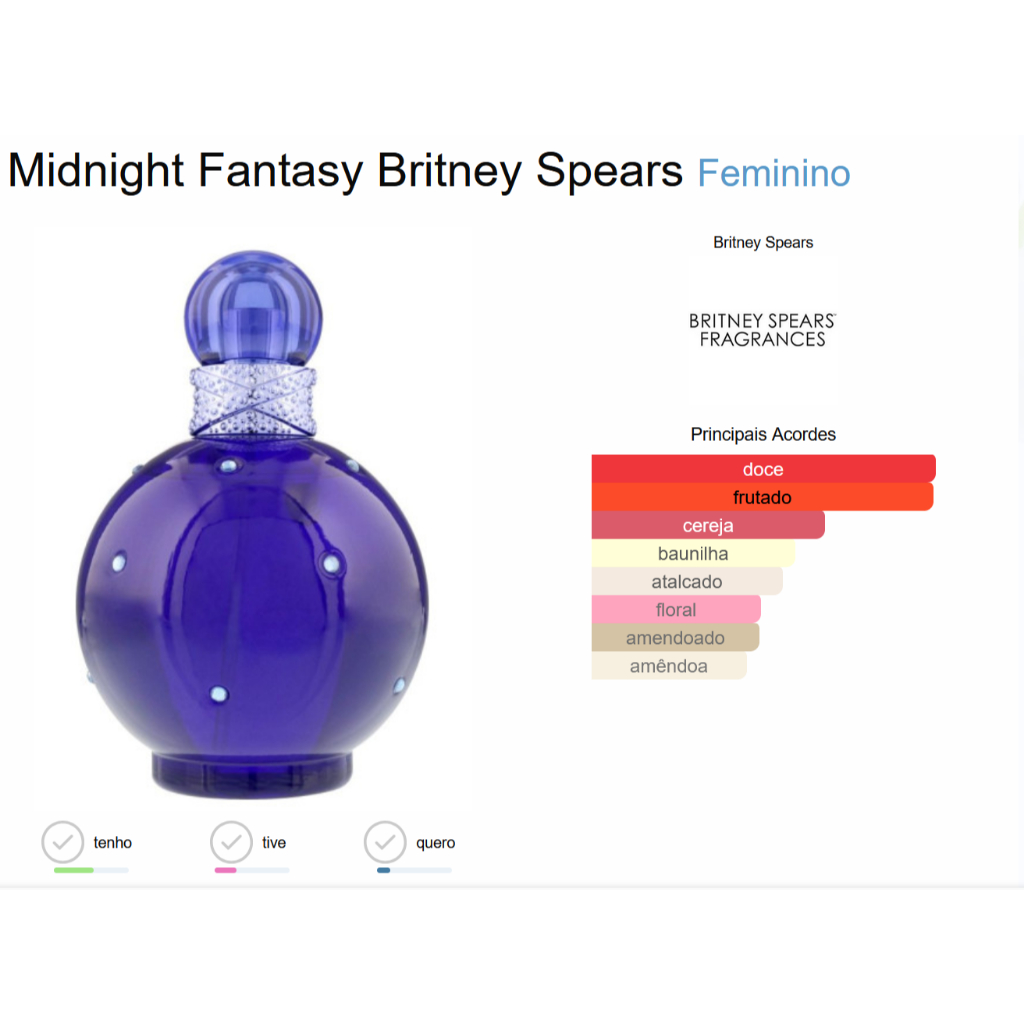
Task: Click the Feminino gender label
Action: pyautogui.click(x=774, y=173)
